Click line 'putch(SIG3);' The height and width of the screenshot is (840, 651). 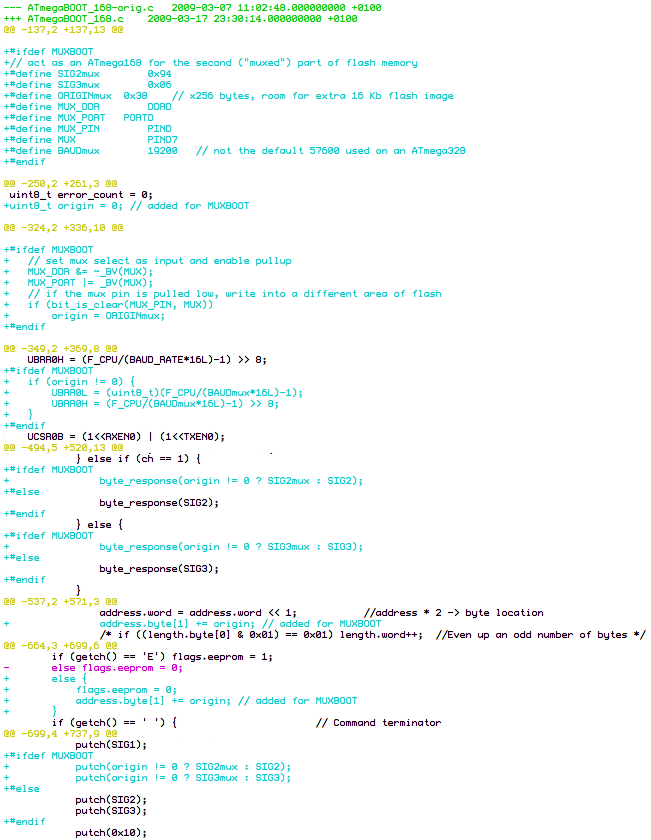pos(111,810)
